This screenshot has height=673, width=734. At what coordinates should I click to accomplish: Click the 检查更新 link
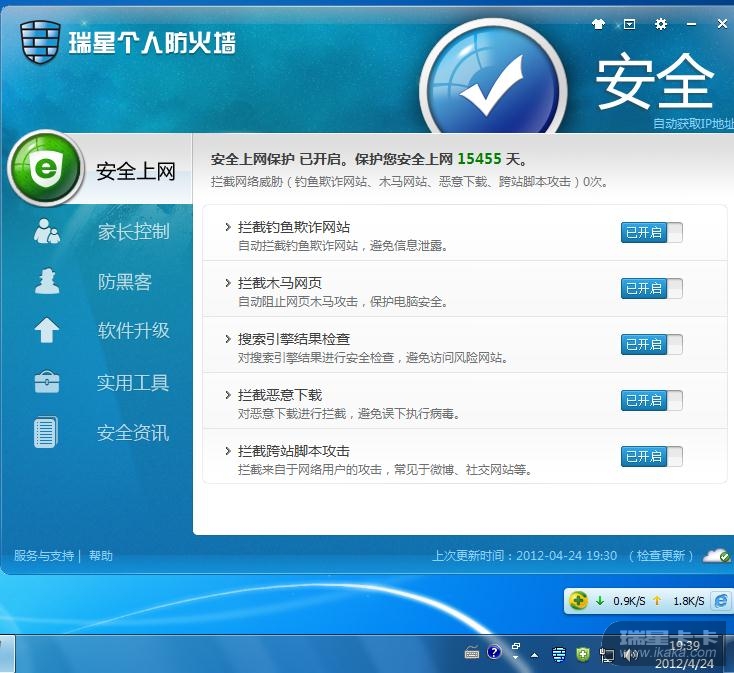[661, 556]
